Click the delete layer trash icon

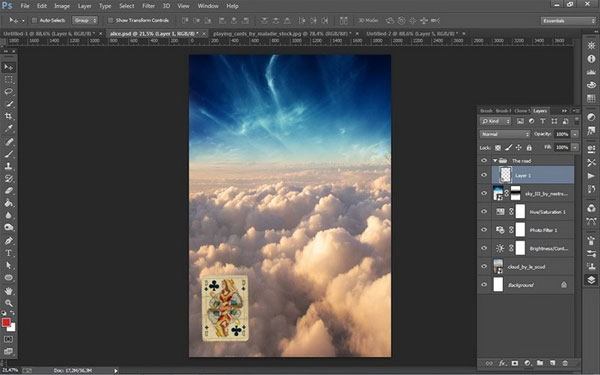click(565, 363)
